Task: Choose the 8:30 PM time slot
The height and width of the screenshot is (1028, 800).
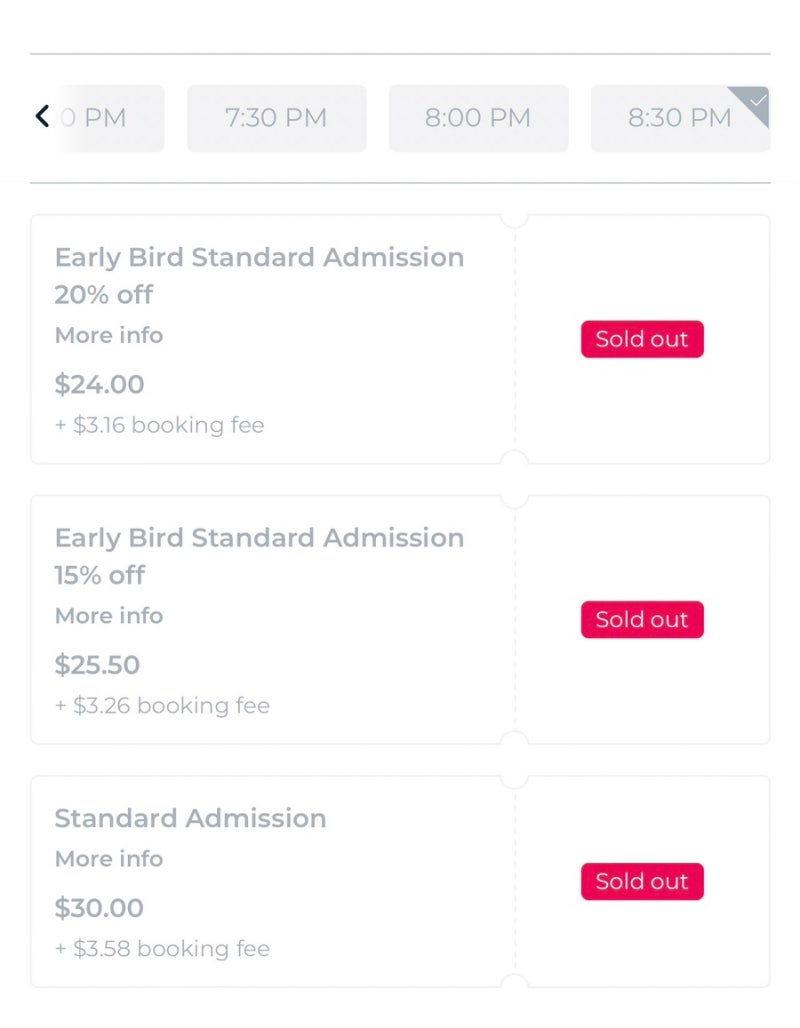Action: (680, 118)
